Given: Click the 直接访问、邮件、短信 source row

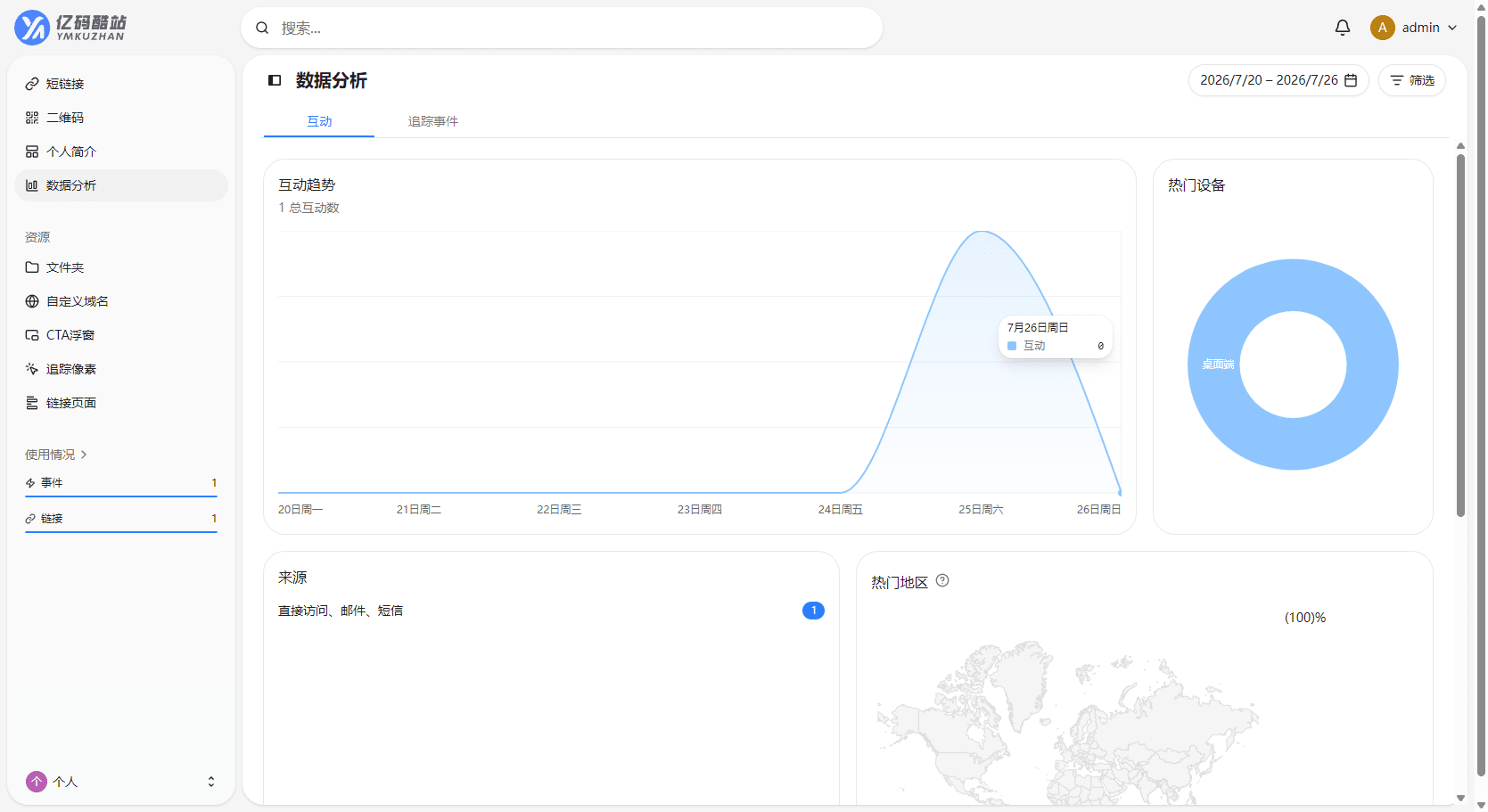Looking at the screenshot, I should pos(551,611).
